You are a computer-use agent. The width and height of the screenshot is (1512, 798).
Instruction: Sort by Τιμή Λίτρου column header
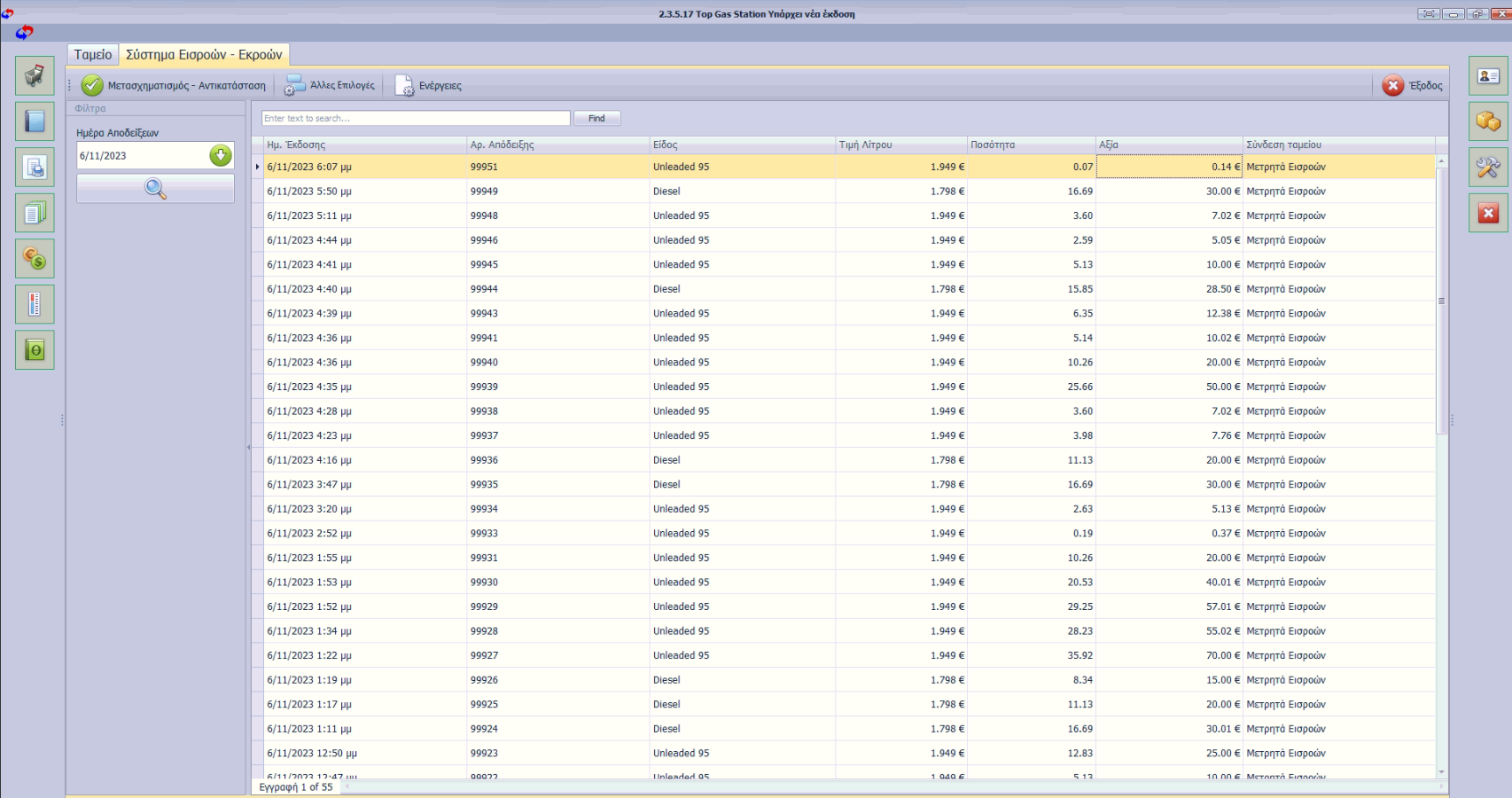tap(901, 145)
